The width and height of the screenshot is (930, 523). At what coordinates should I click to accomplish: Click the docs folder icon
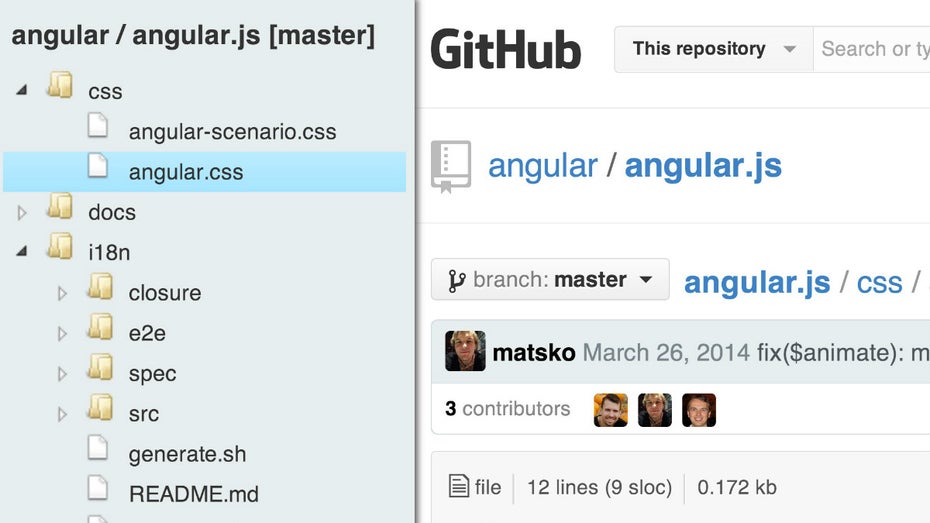click(x=60, y=211)
